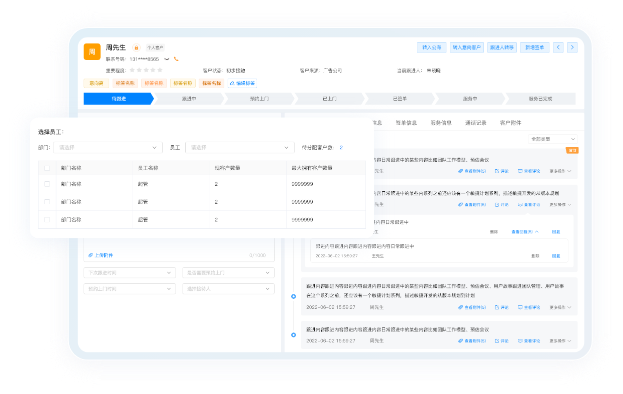The height and width of the screenshot is (394, 623).
Task: Open the 部门 department dropdown
Action: click(x=108, y=147)
